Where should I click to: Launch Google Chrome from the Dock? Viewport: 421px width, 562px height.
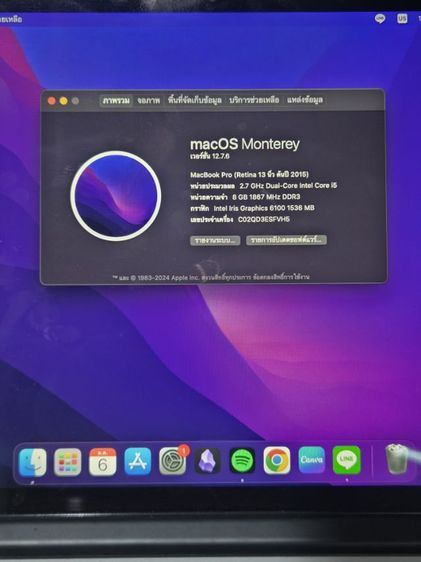tap(277, 460)
